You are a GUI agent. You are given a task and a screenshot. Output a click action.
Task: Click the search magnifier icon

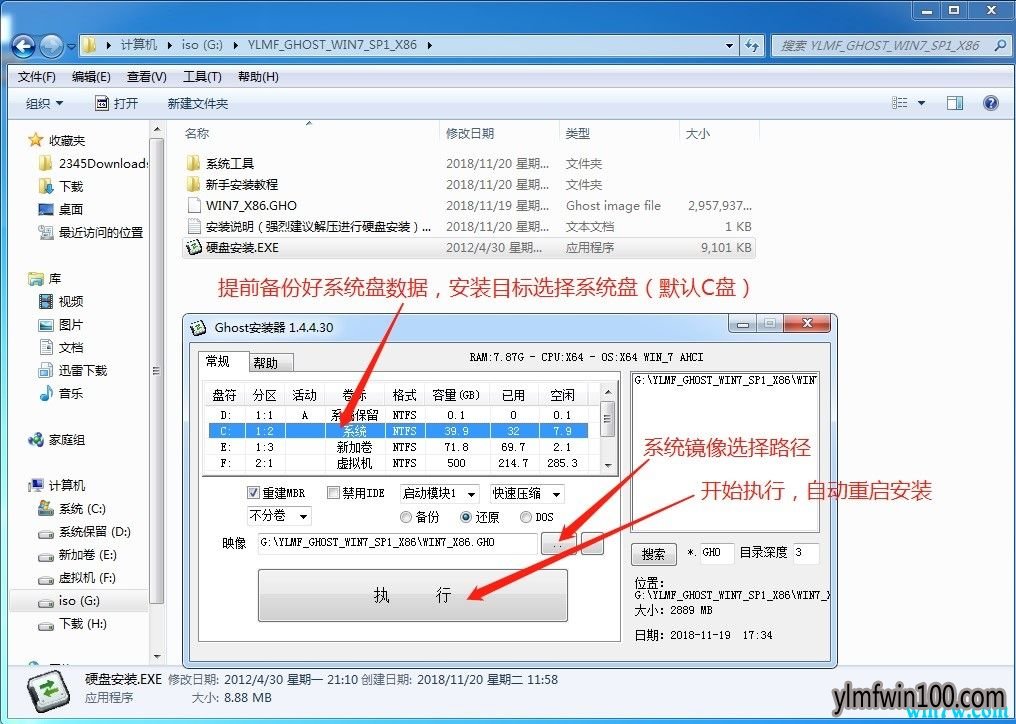pyautogui.click(x=999, y=45)
